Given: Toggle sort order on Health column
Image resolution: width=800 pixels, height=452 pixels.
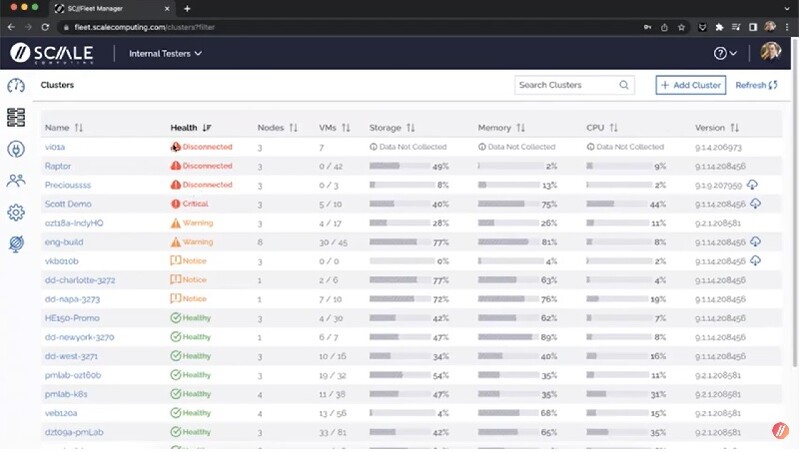Looking at the screenshot, I should pyautogui.click(x=206, y=128).
